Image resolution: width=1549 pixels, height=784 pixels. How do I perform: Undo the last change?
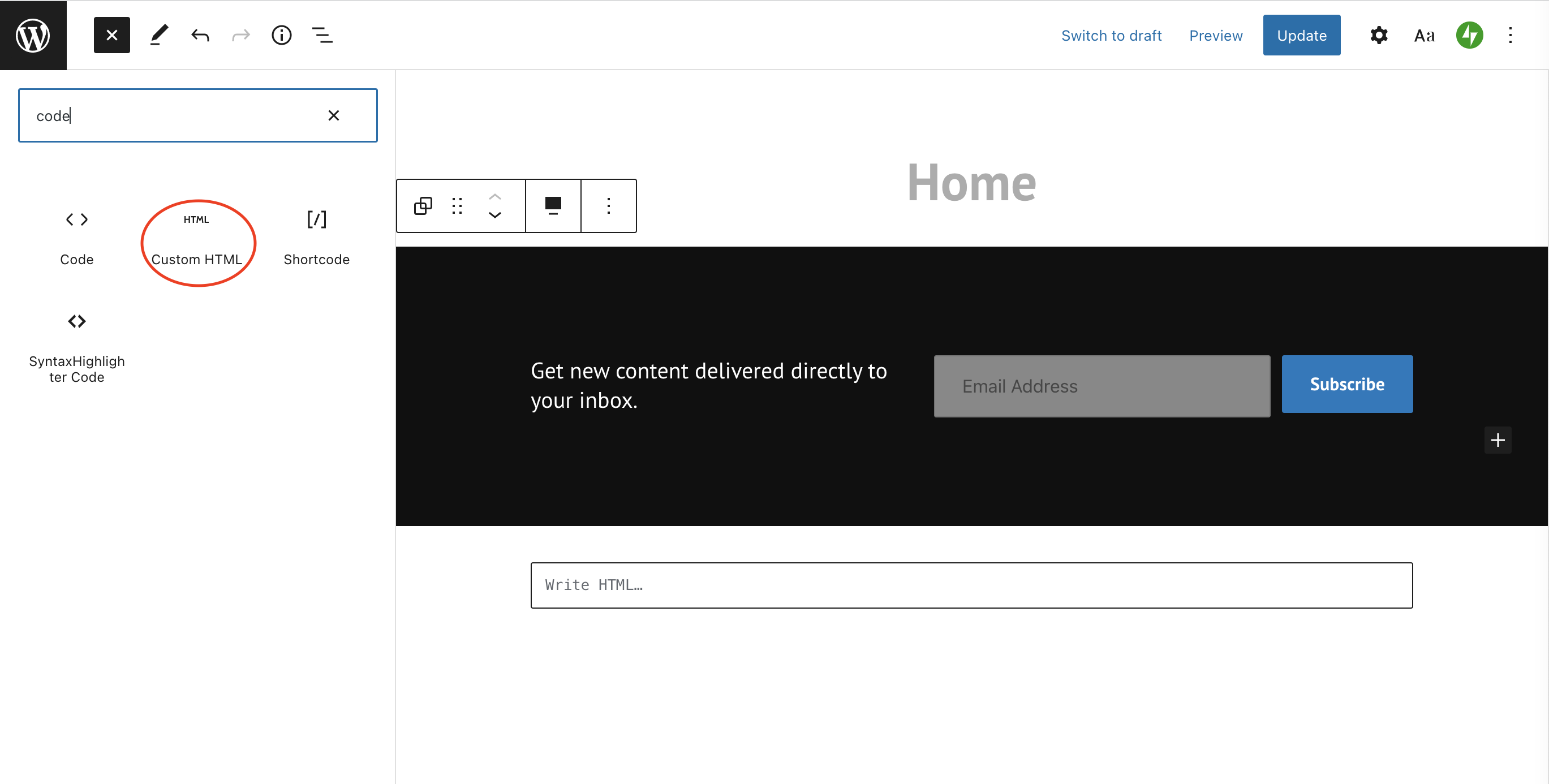(200, 36)
